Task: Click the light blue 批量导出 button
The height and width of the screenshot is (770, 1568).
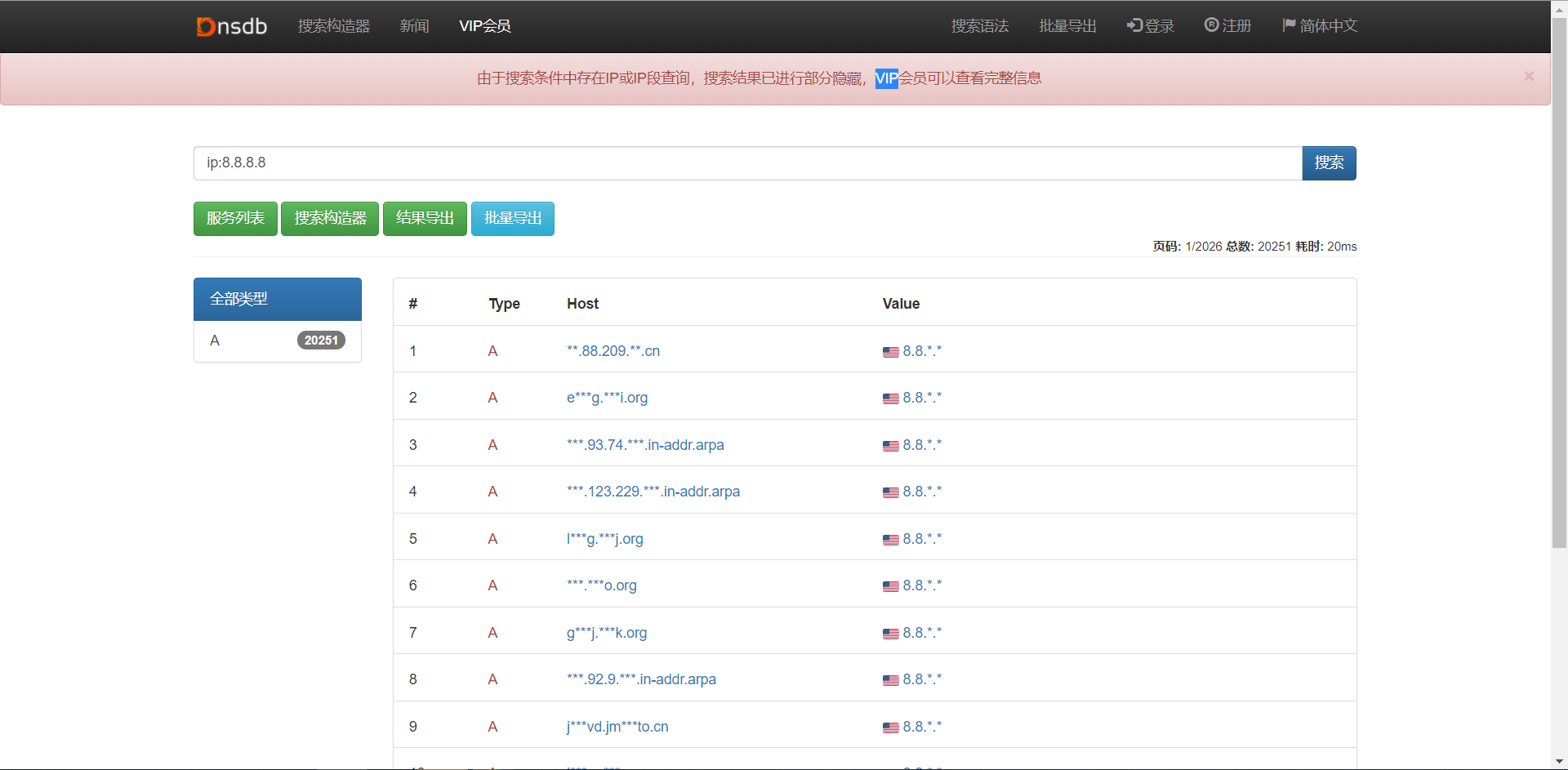Action: (x=513, y=219)
